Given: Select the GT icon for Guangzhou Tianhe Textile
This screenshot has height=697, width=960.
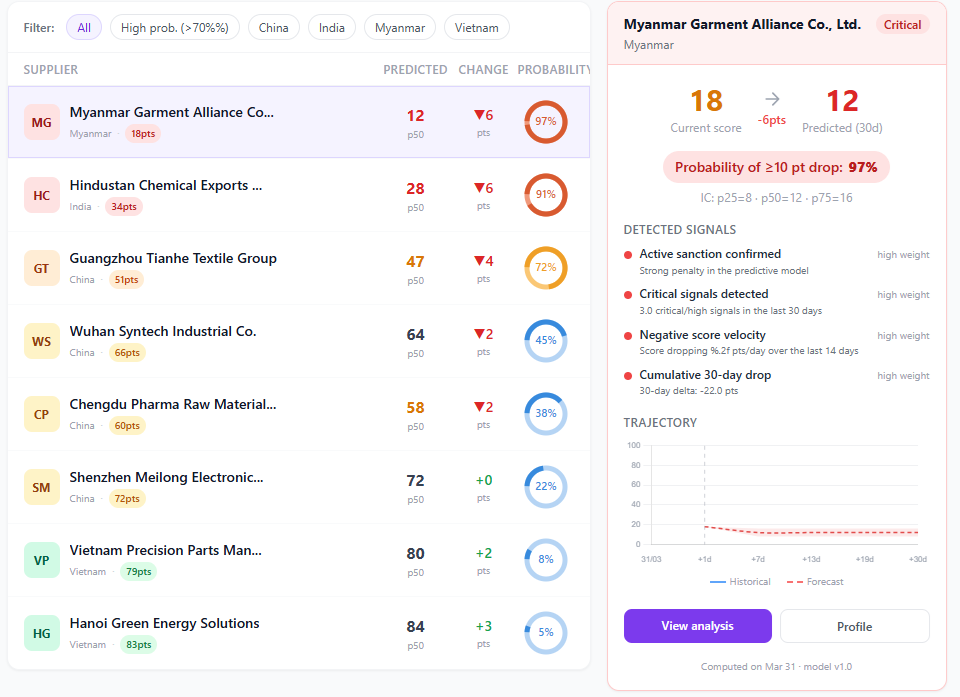Looking at the screenshot, I should [x=40, y=268].
